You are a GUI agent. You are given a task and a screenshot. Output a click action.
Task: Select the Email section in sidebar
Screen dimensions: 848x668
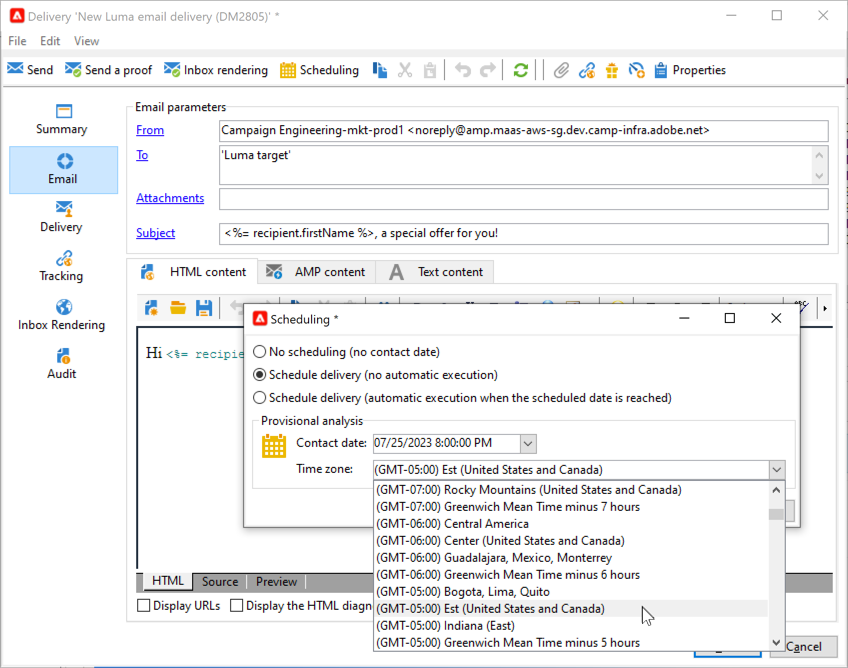(63, 169)
